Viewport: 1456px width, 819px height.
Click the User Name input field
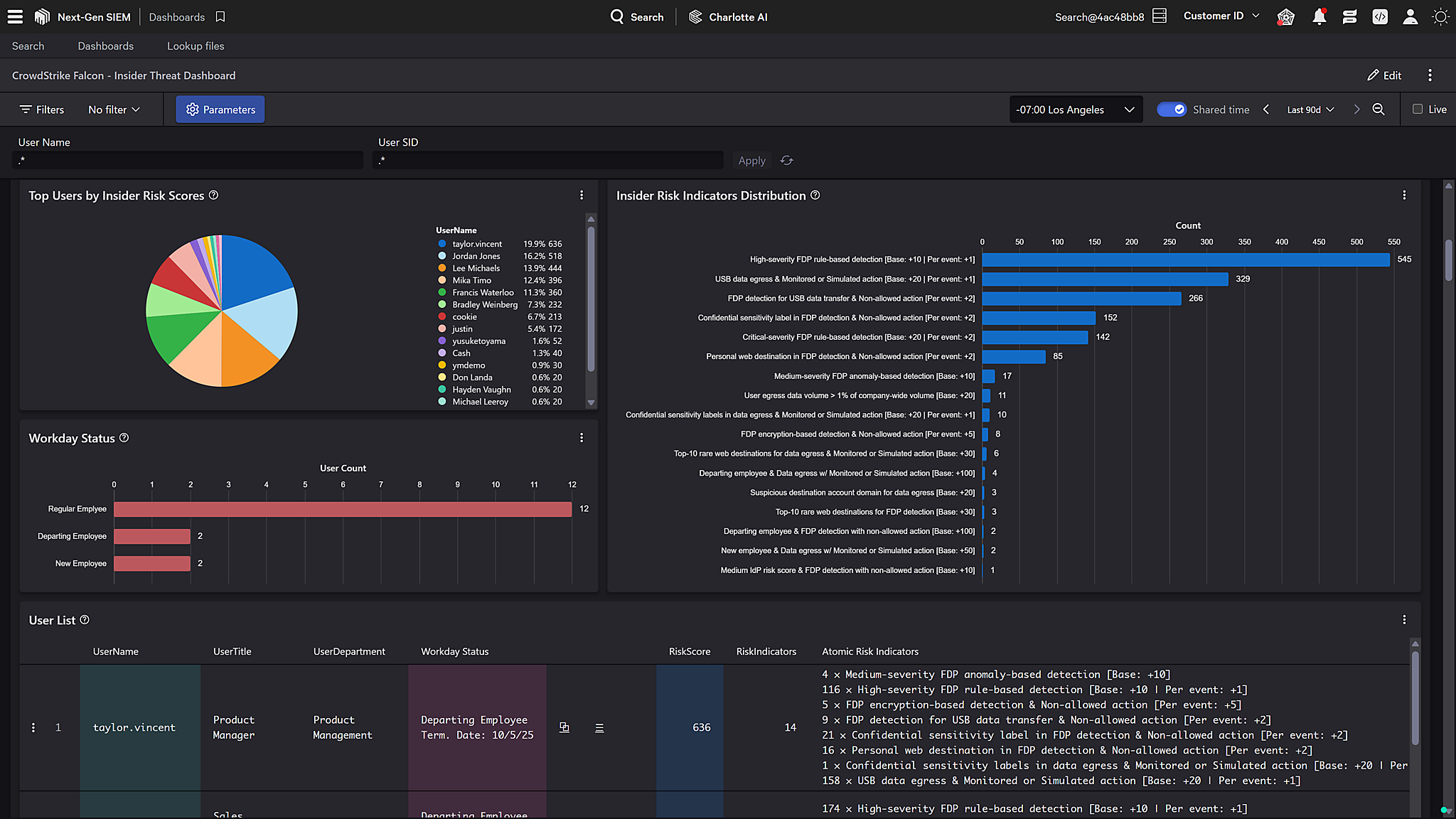tap(188, 161)
